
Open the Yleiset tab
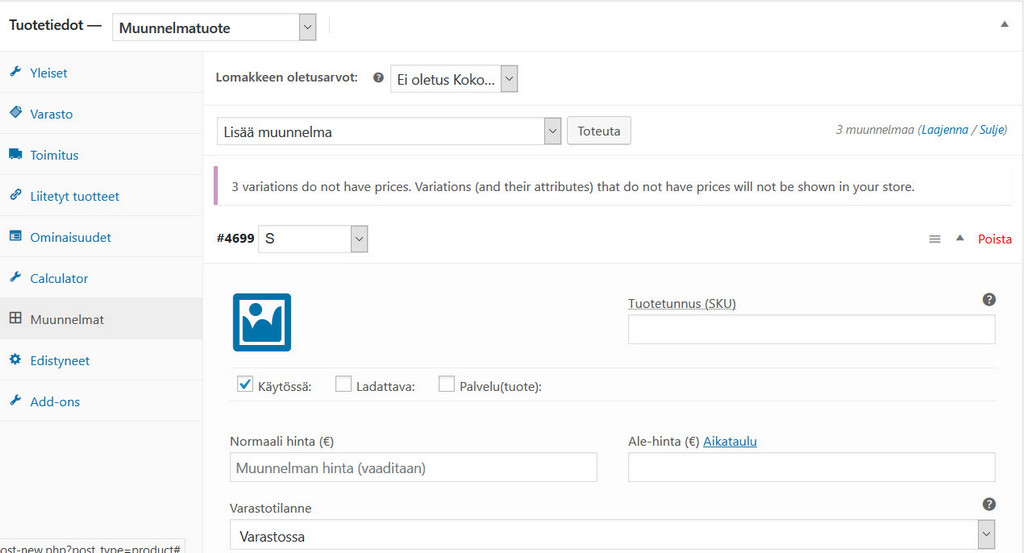tap(48, 73)
